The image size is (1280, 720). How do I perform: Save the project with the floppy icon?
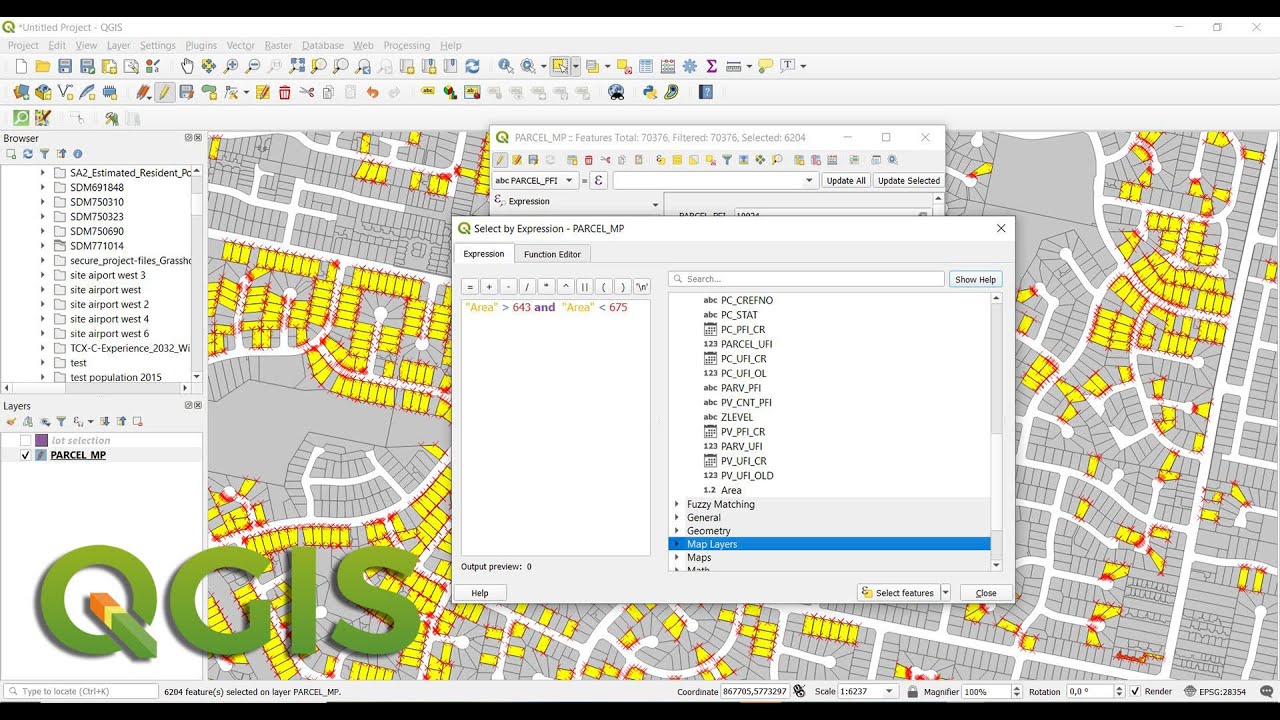pyautogui.click(x=65, y=66)
